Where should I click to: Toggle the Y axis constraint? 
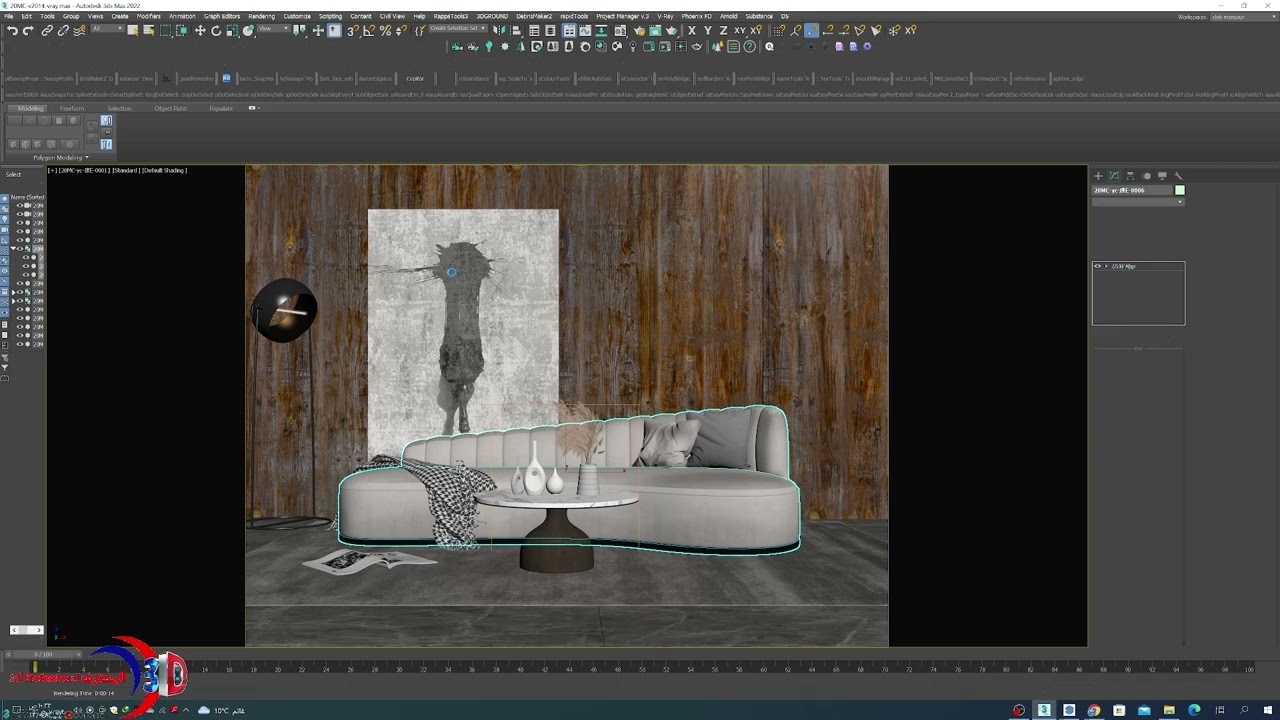pyautogui.click(x=707, y=30)
